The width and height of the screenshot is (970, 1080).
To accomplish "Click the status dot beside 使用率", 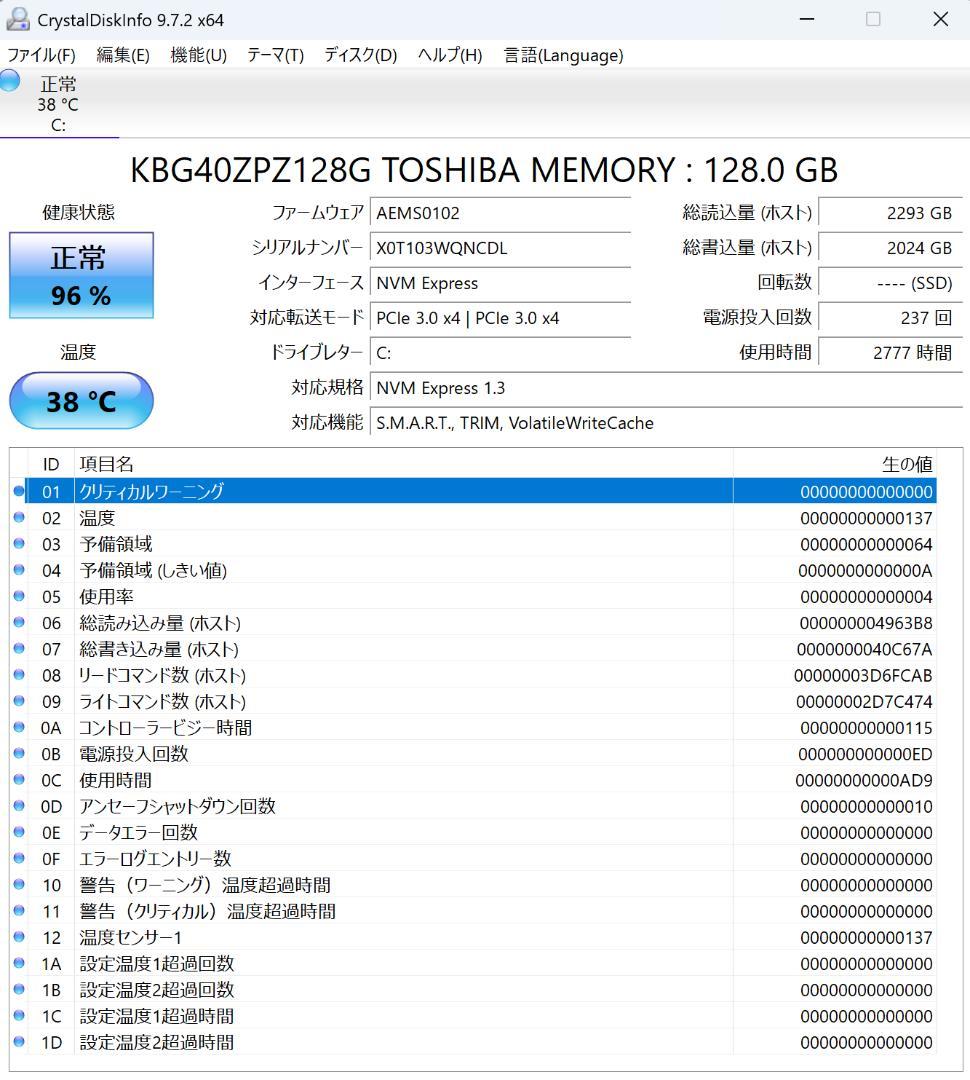I will pyautogui.click(x=18, y=596).
